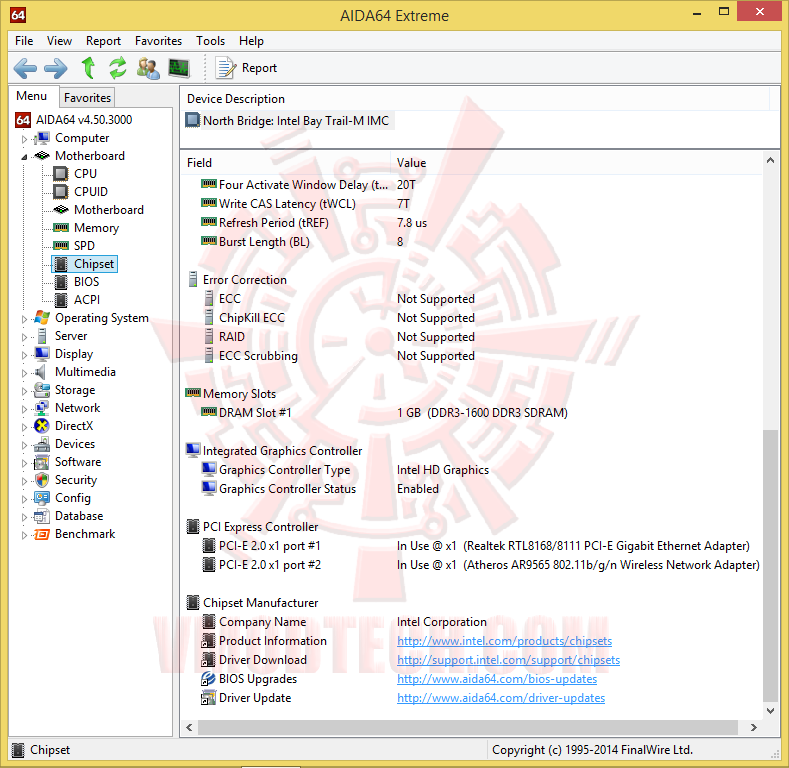Open the system monitor diagnostics icon

pyautogui.click(x=179, y=68)
